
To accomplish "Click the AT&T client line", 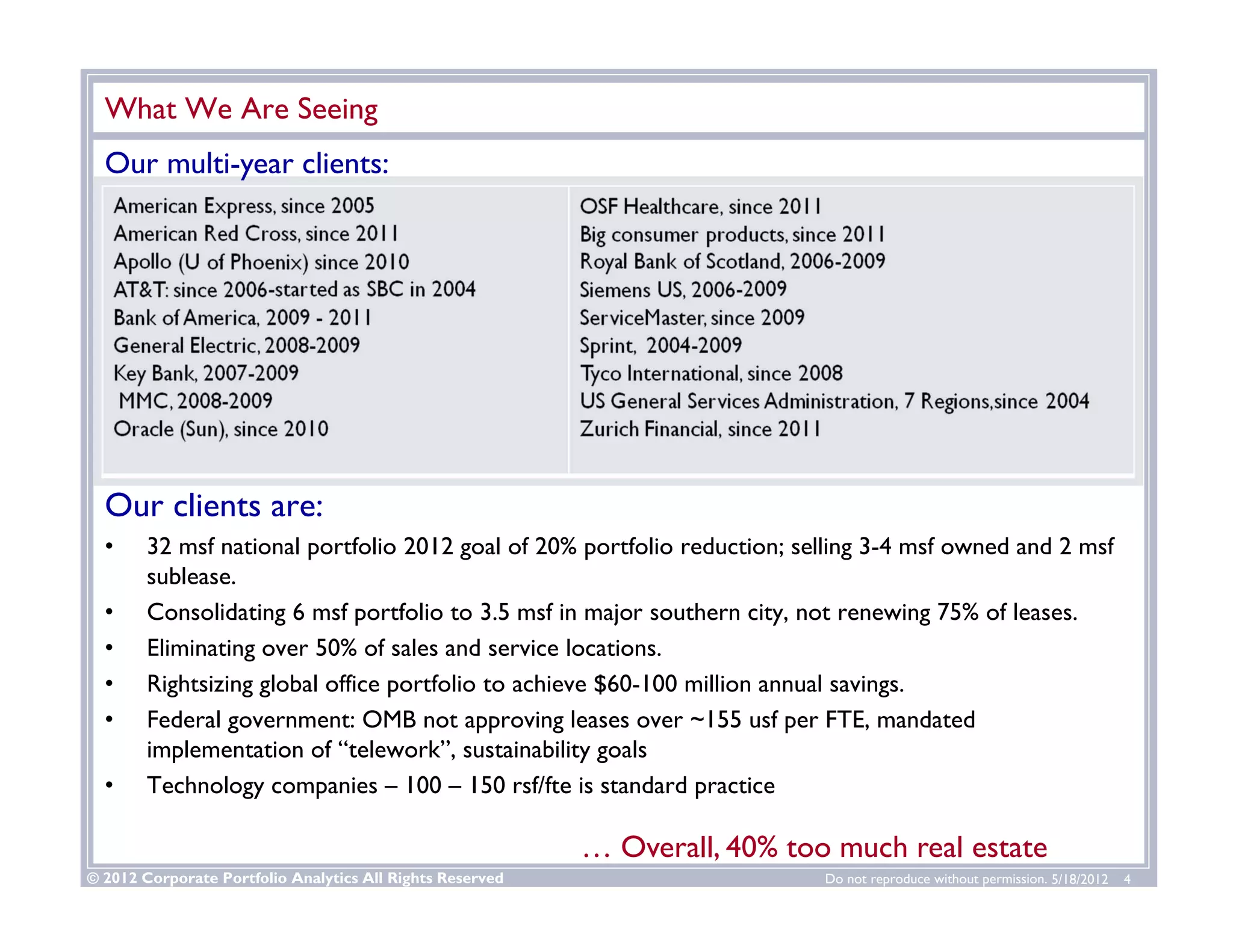I will tap(294, 289).
